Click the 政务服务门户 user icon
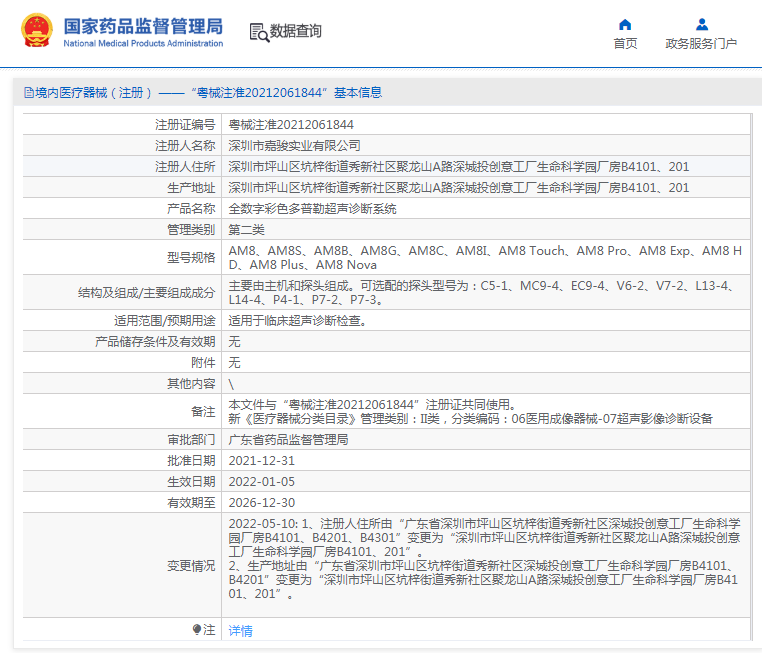Screen dimensions: 762x653 tap(701, 24)
